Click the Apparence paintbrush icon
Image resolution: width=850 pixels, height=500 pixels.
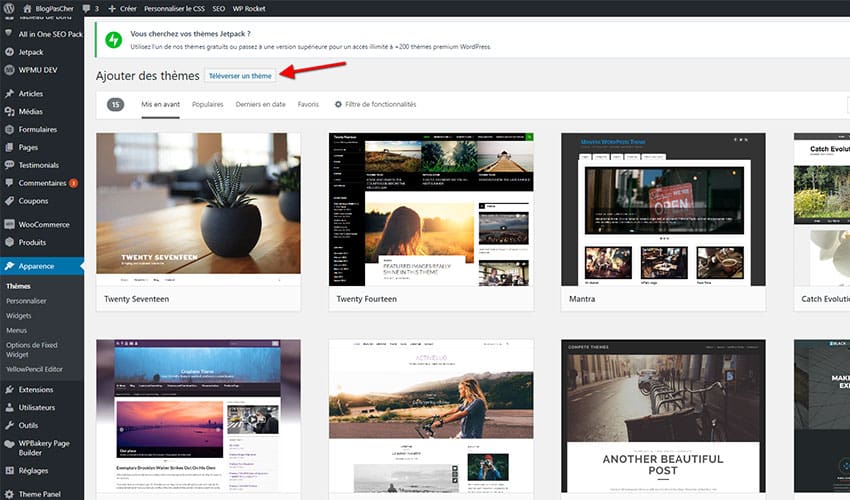pyautogui.click(x=9, y=266)
